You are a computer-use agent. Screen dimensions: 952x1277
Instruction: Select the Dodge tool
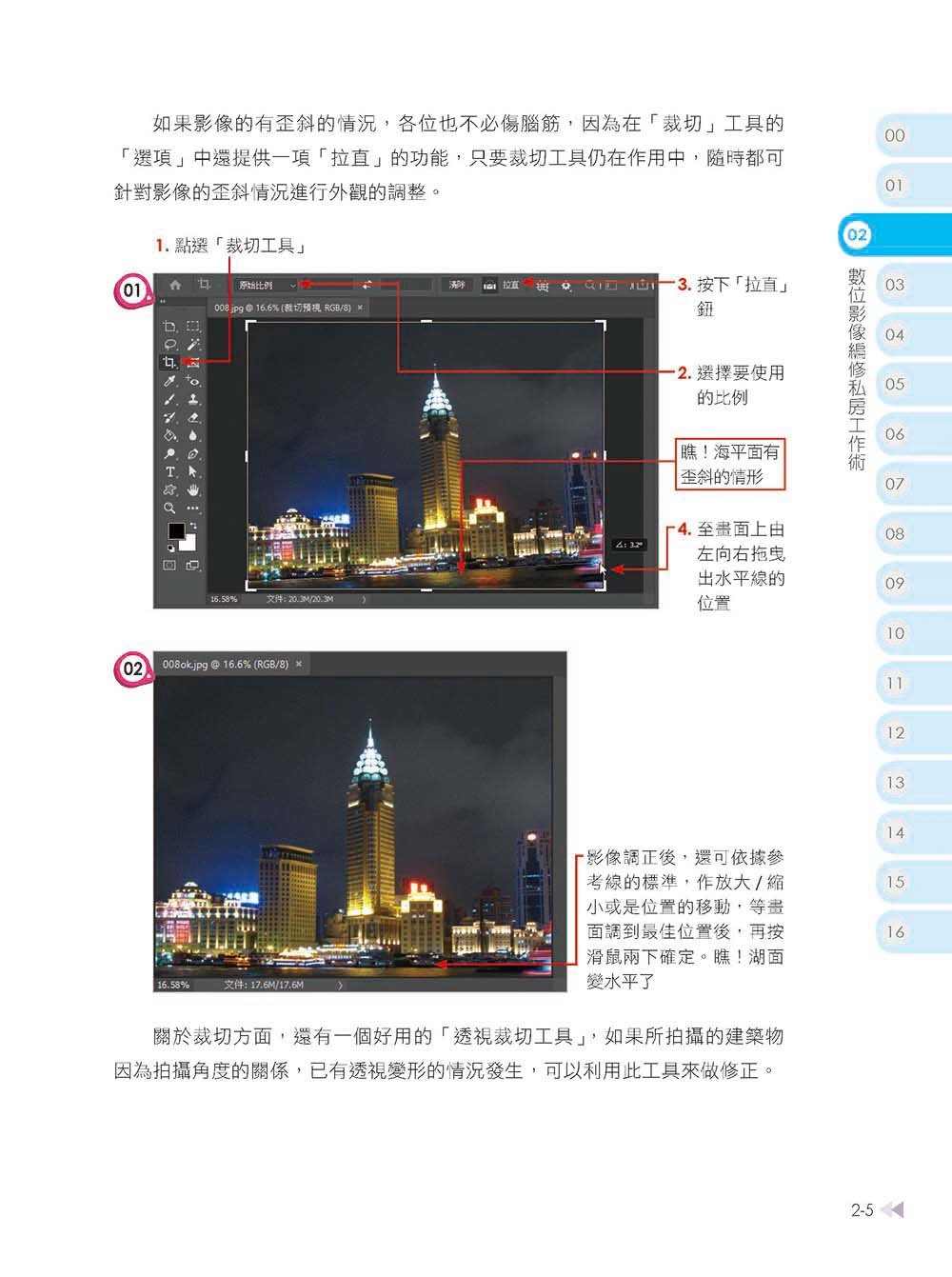point(169,453)
